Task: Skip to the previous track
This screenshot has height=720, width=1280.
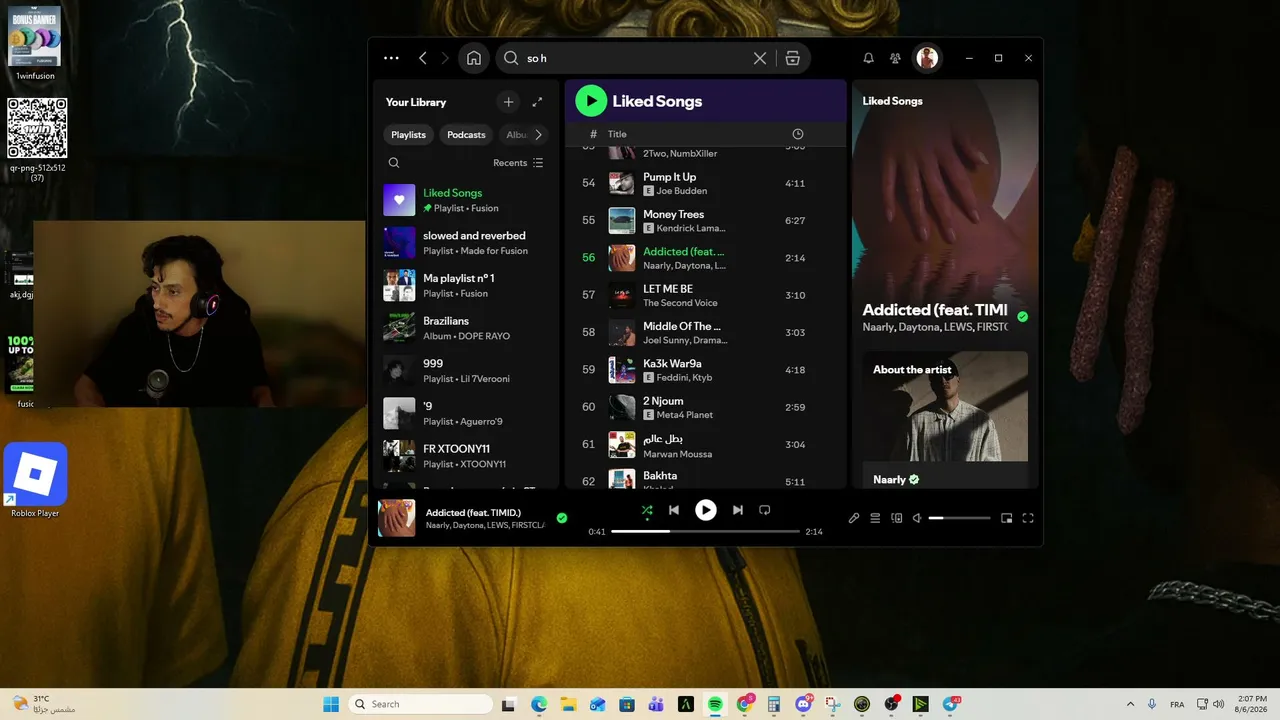Action: [x=674, y=510]
